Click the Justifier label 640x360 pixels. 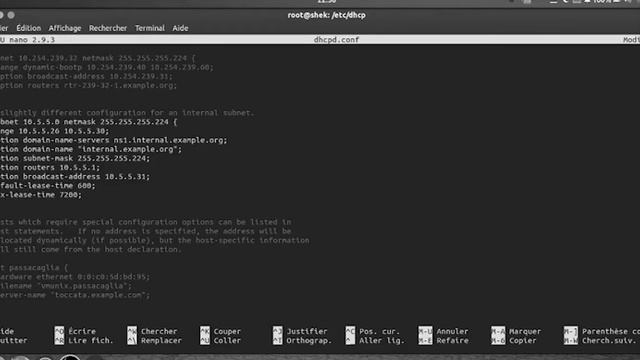(x=307, y=331)
